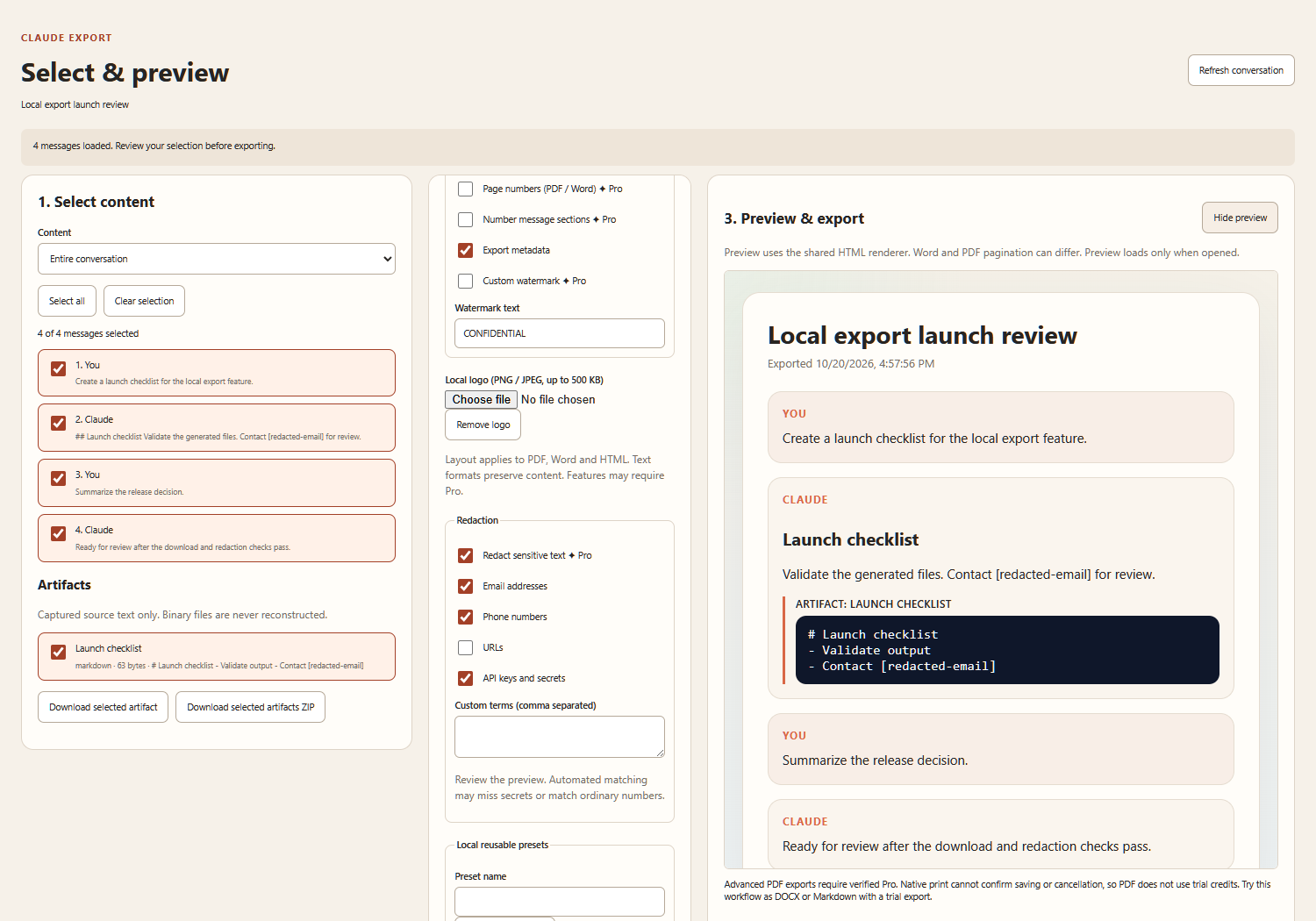Uncheck message 1 from You
The width and height of the screenshot is (1316, 921).
click(58, 368)
